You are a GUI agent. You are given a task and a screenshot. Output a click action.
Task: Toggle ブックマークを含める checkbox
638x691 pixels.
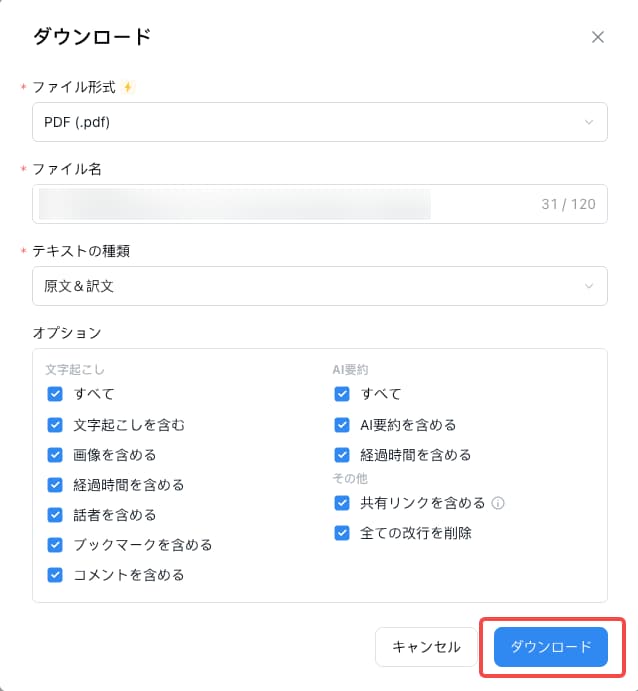coord(55,545)
